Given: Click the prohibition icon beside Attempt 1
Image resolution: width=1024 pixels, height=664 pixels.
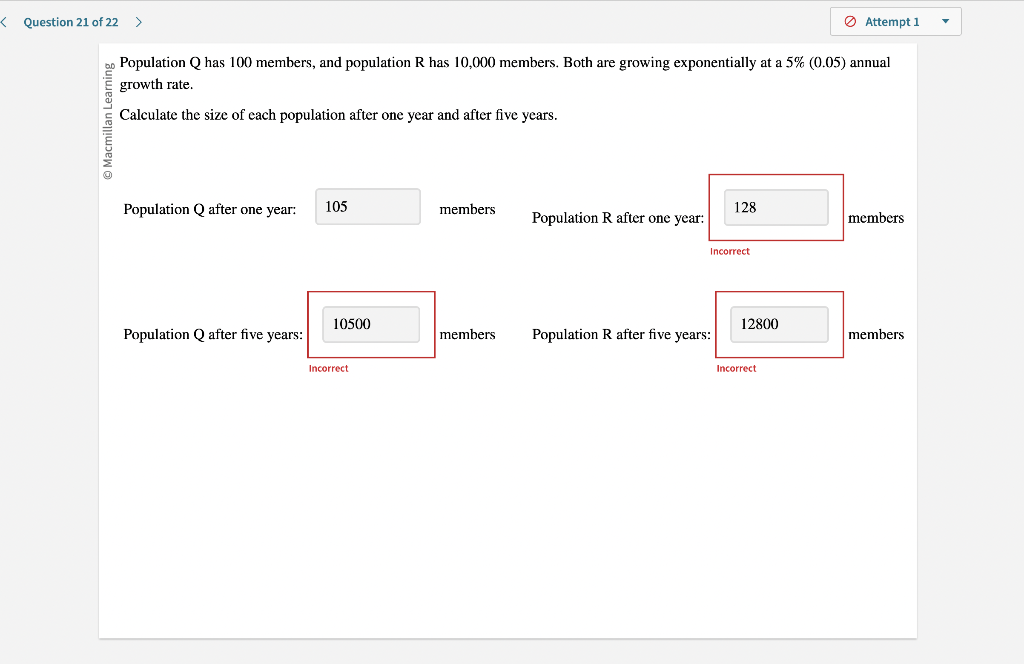Looking at the screenshot, I should click(x=849, y=21).
